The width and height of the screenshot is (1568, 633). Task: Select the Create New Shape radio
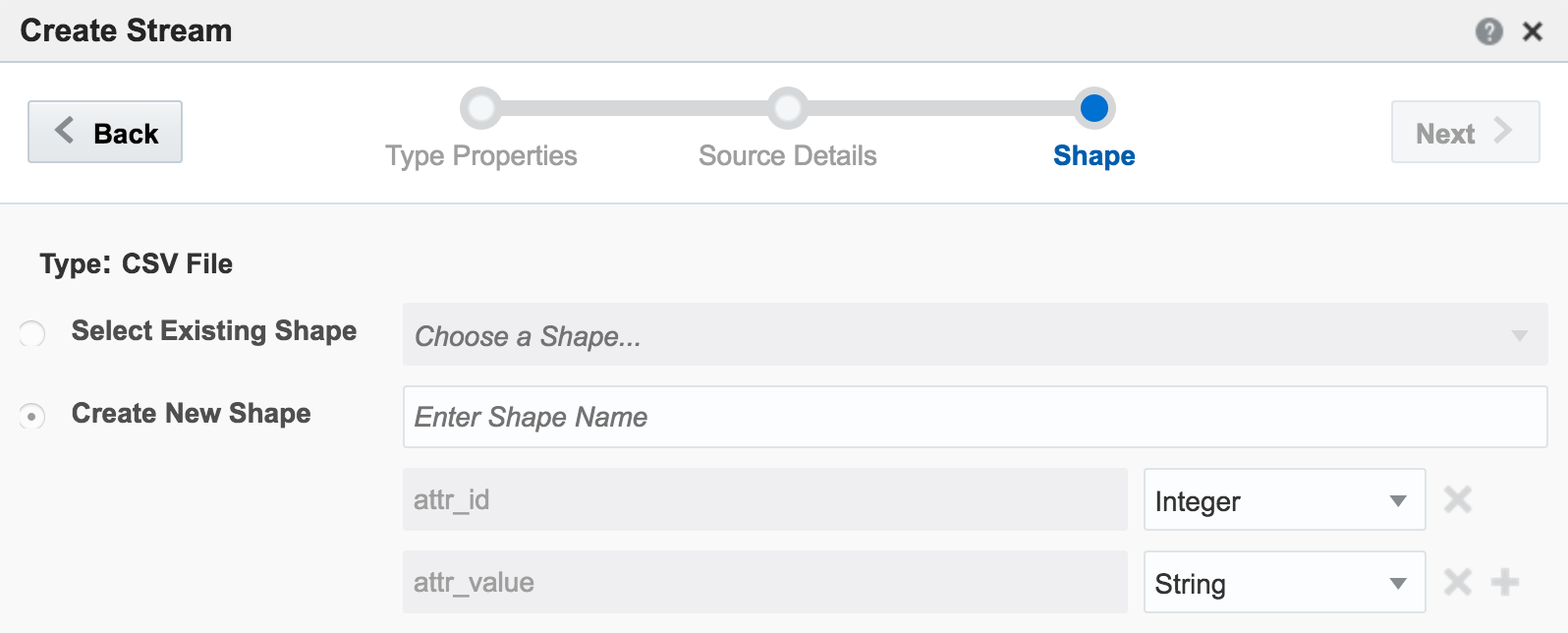pyautogui.click(x=32, y=417)
